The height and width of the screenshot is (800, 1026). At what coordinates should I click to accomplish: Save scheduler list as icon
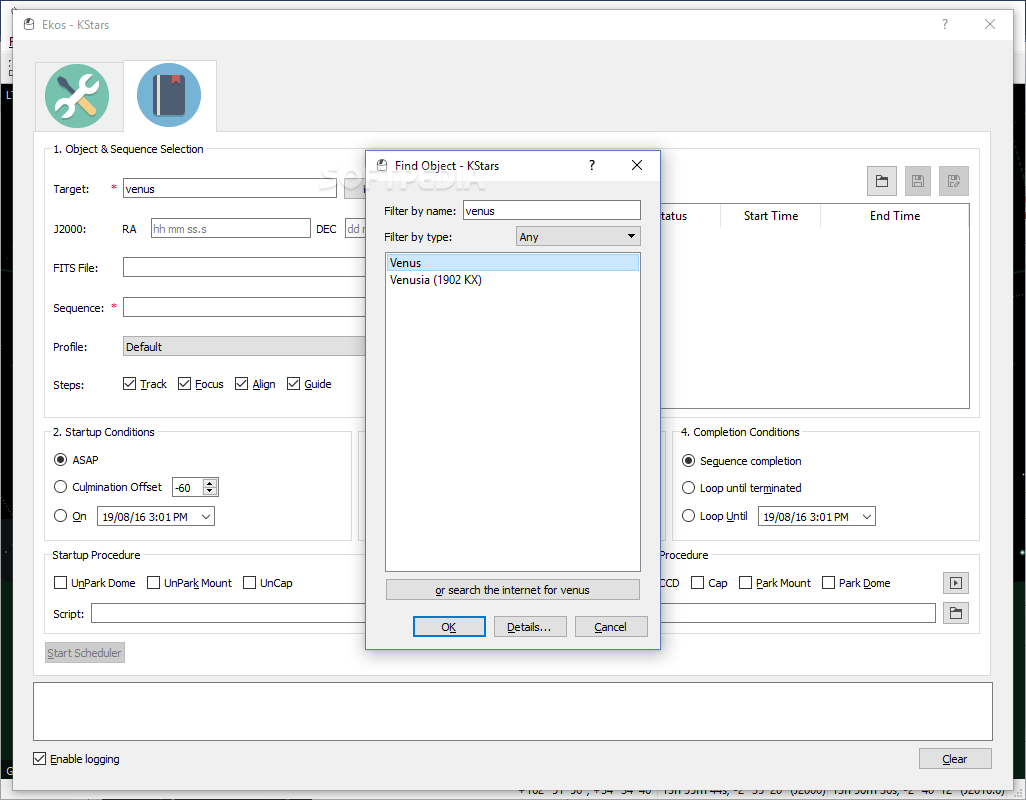tap(953, 181)
